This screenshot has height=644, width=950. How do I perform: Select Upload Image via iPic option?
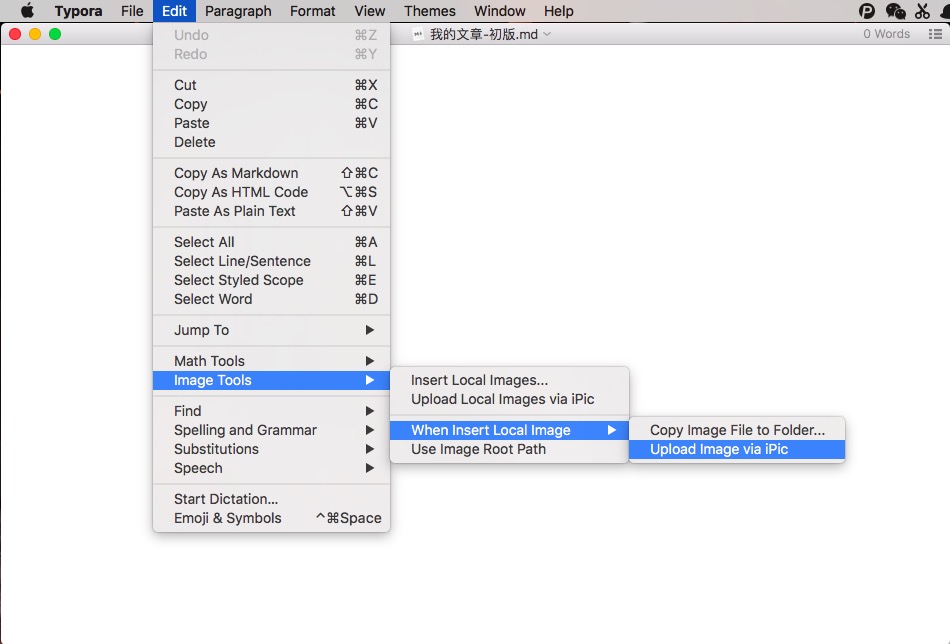737,450
